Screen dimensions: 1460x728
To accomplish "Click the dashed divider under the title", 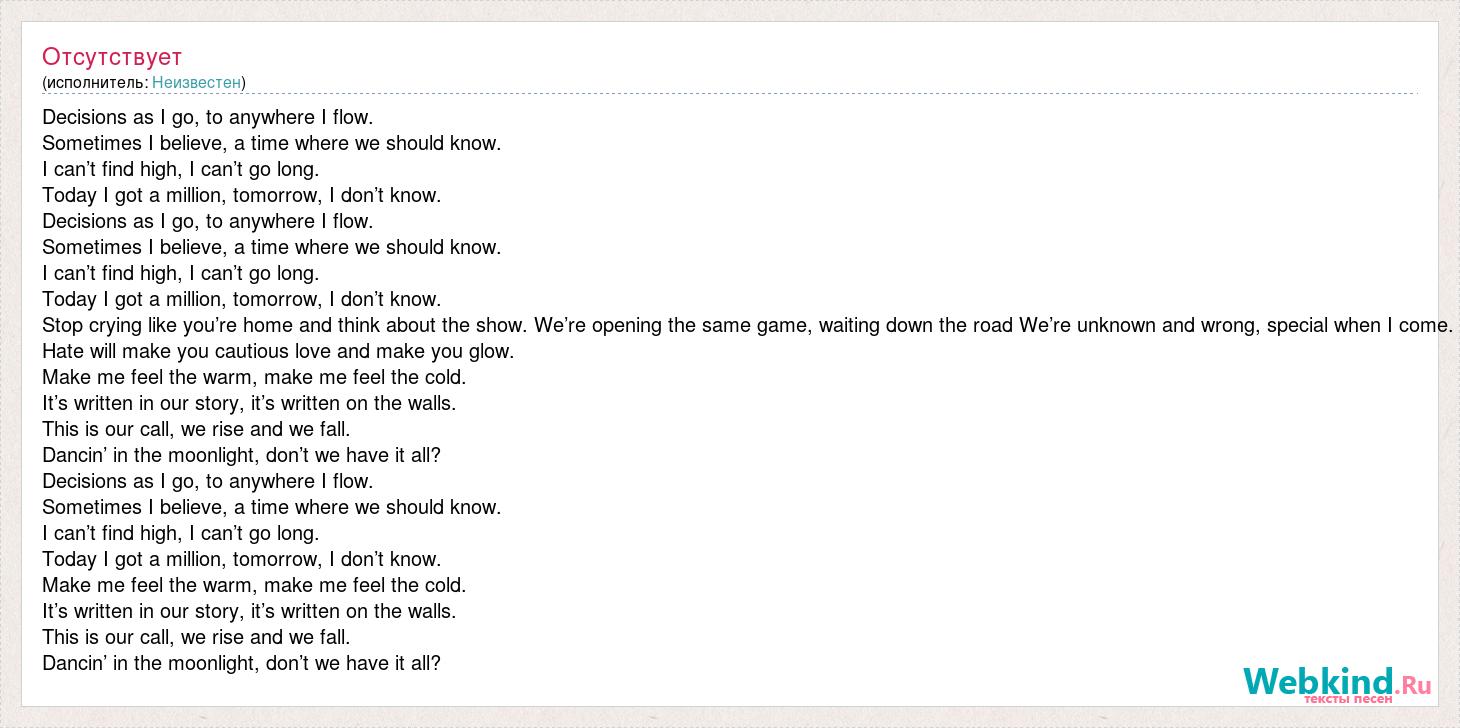I will coord(730,94).
